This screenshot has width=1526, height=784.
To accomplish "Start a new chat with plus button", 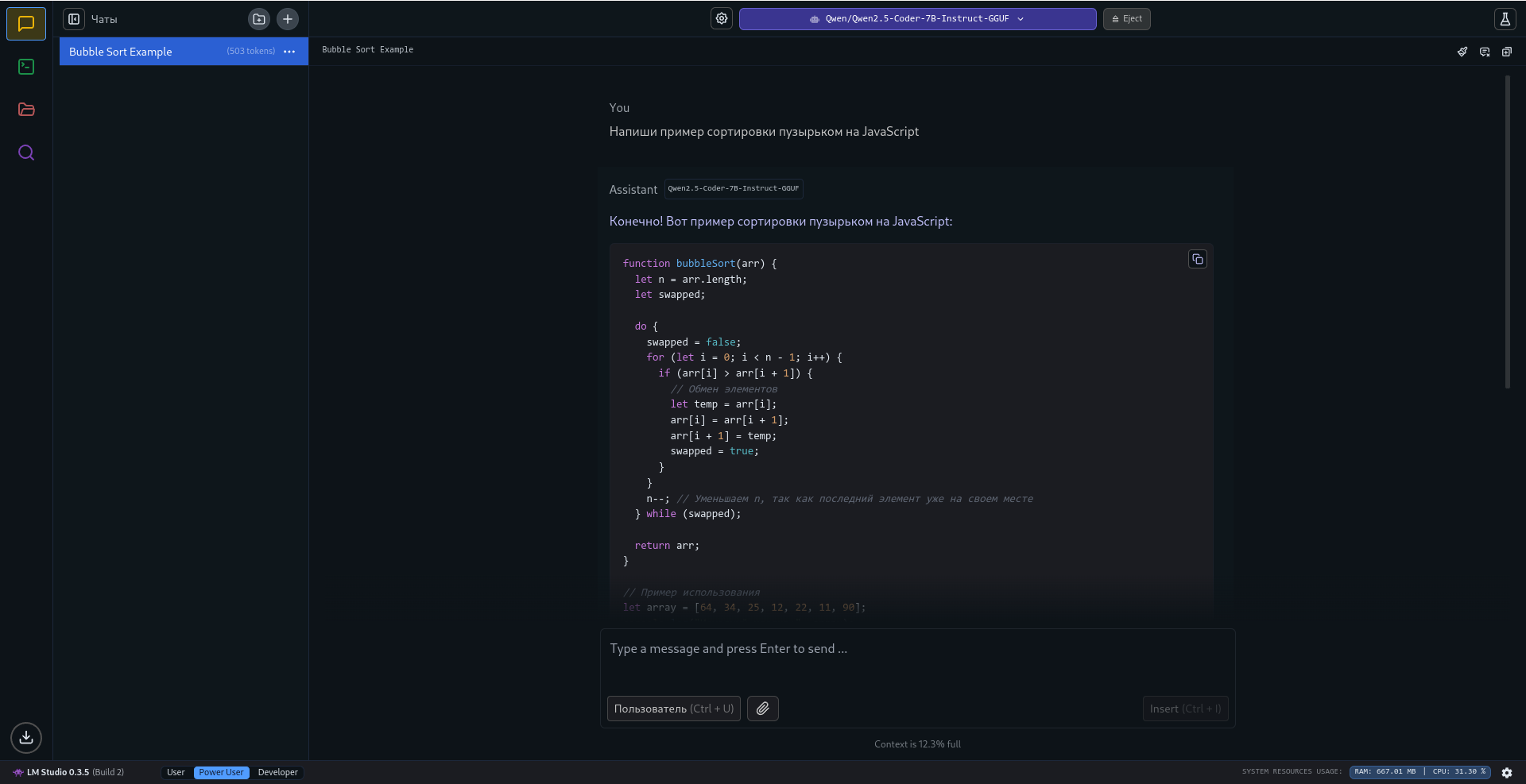I will click(x=288, y=19).
